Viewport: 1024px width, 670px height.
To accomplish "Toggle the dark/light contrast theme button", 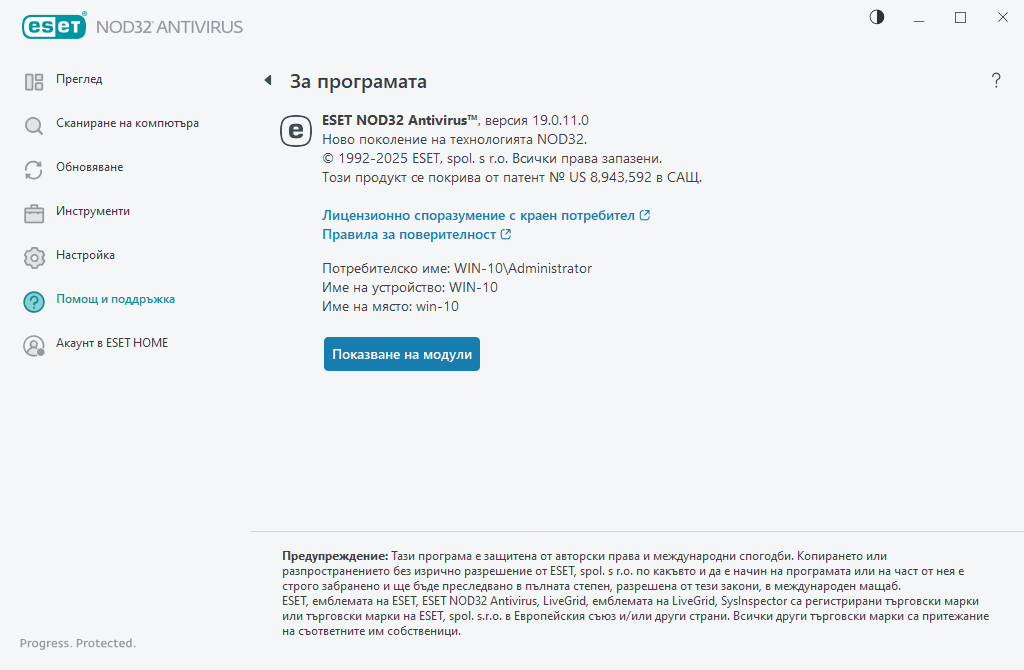I will pyautogui.click(x=877, y=17).
